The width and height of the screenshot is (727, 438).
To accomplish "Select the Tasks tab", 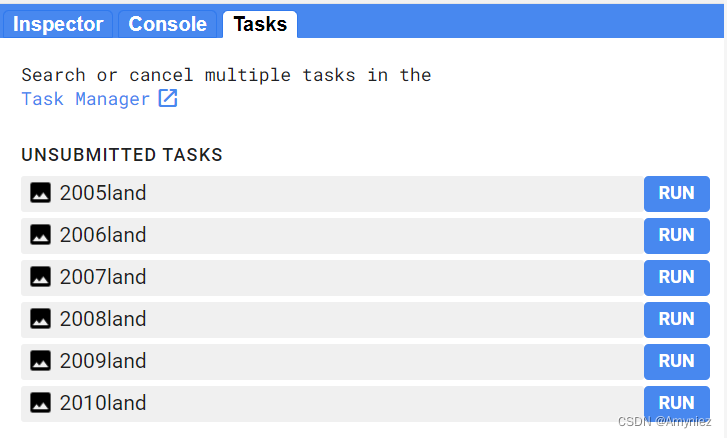I will (x=260, y=24).
